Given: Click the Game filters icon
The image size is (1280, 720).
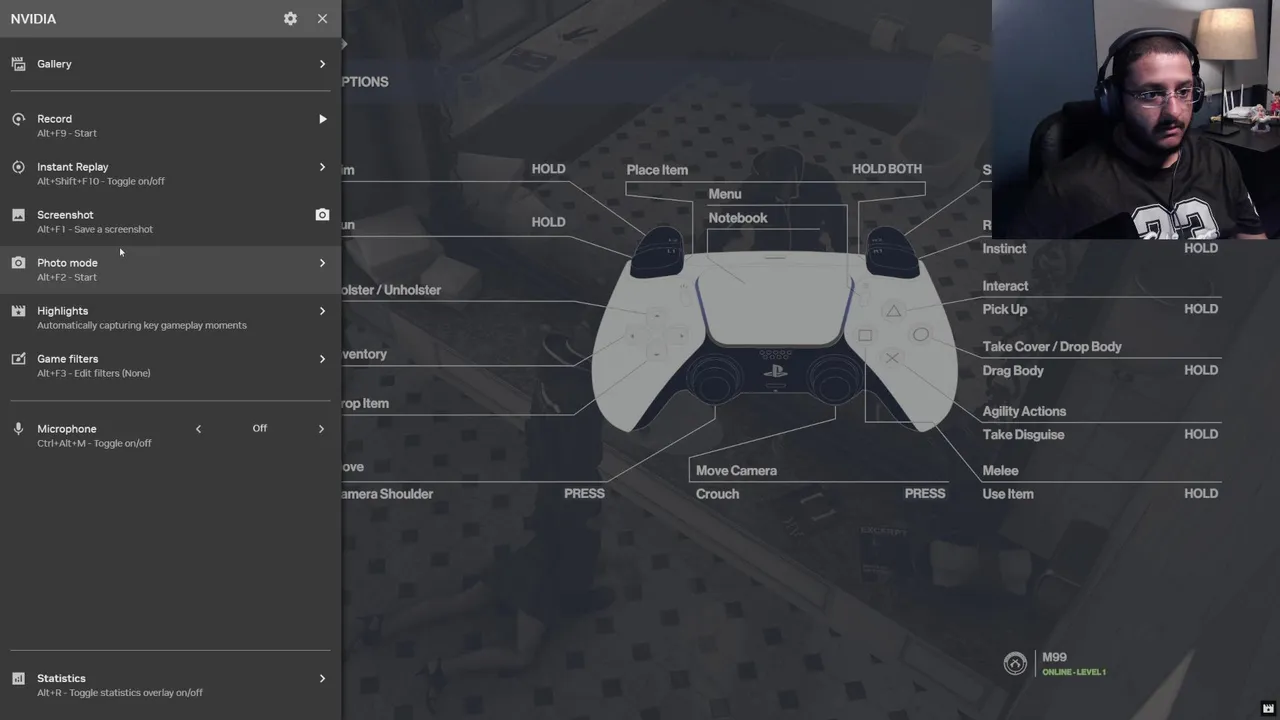Looking at the screenshot, I should tap(18, 359).
